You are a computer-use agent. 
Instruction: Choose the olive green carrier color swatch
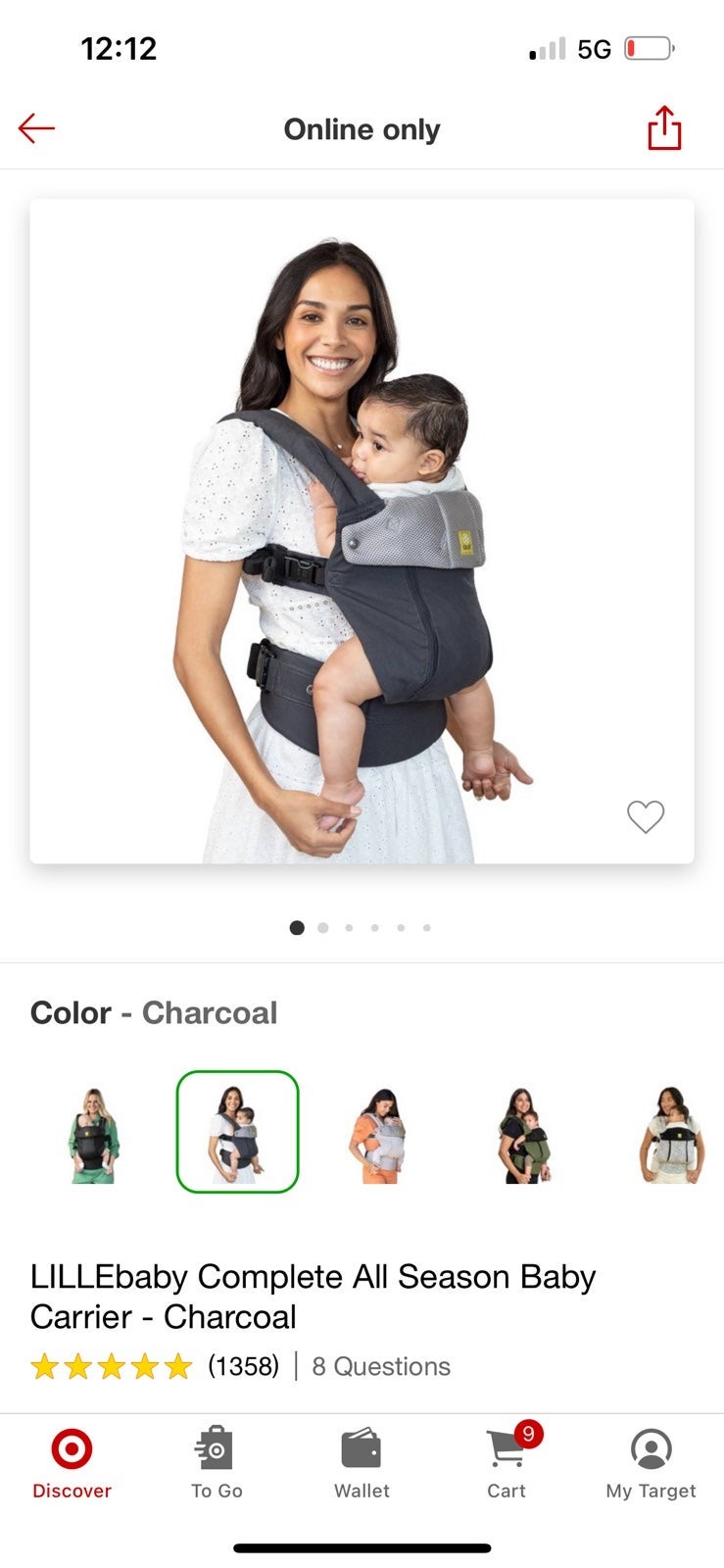[525, 1134]
